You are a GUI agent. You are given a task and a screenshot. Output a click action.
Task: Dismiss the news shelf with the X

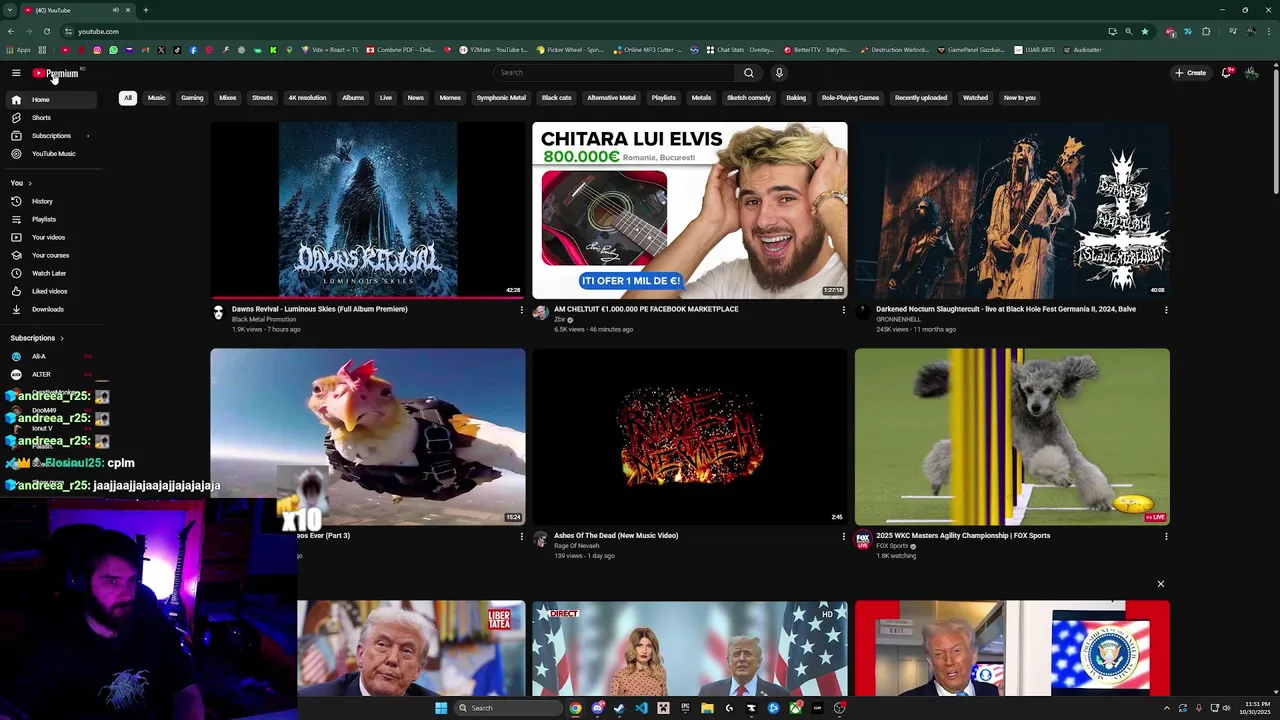point(1161,584)
